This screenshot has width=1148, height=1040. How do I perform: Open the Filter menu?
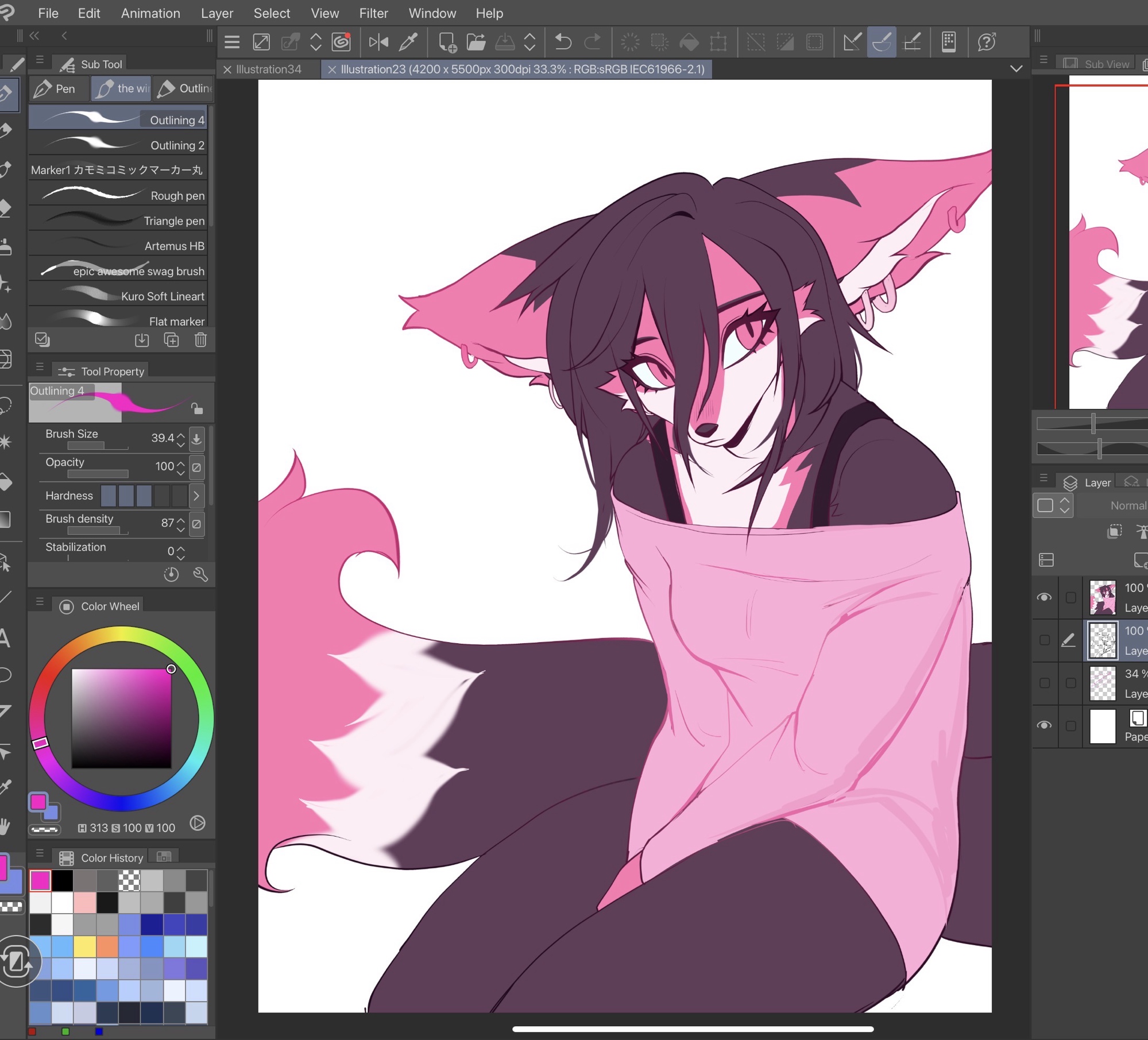(373, 13)
